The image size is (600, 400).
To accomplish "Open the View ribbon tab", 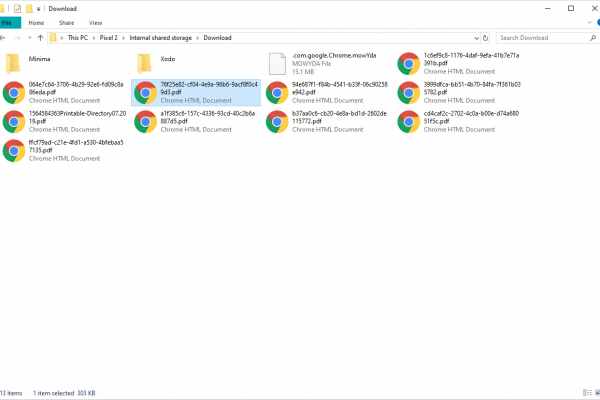I will pos(96,23).
